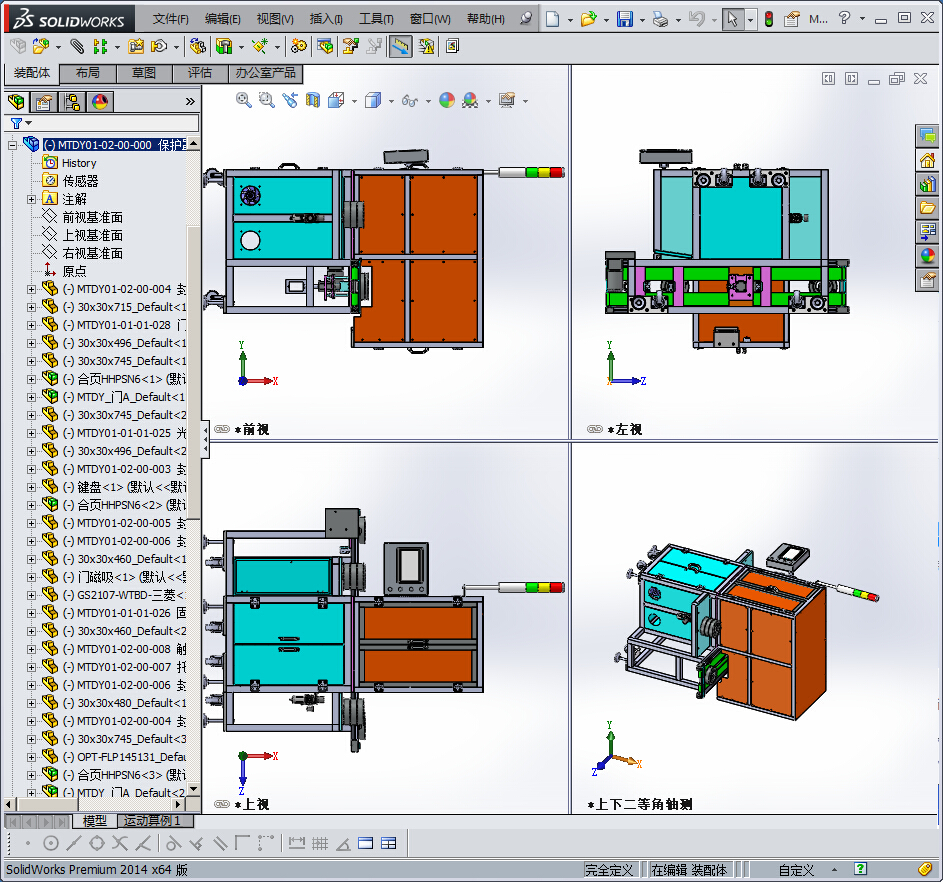
Task: Click the Previous View icon
Action: tap(290, 100)
